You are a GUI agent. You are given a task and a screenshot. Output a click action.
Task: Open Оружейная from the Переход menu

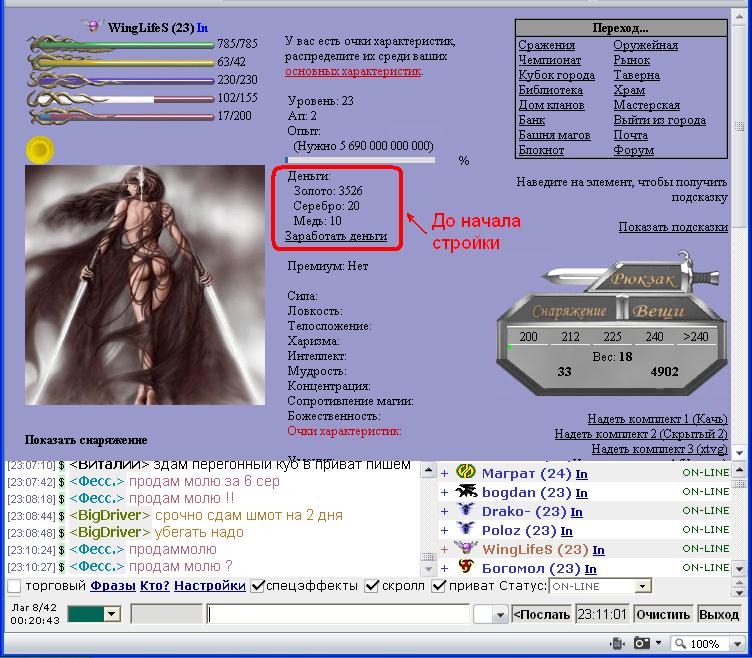(646, 45)
